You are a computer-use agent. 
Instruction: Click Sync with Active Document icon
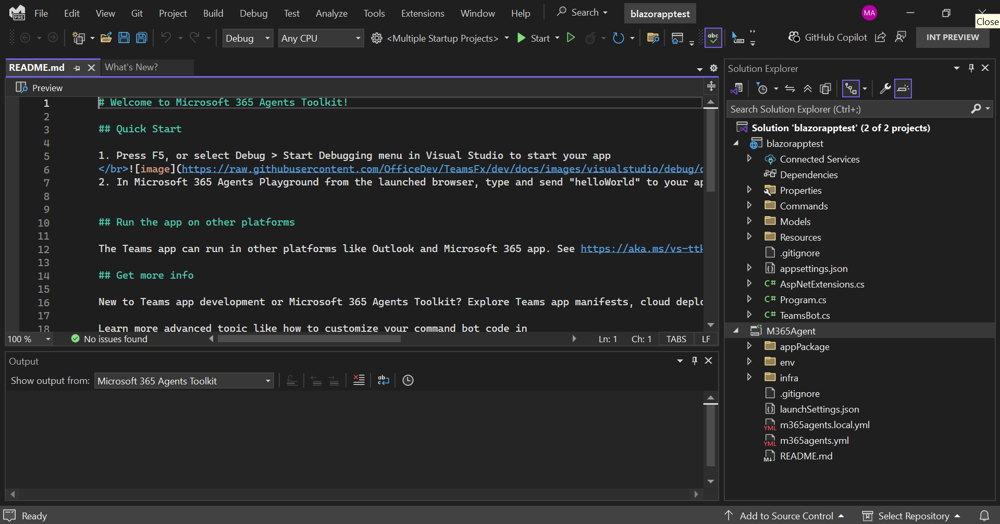790,89
